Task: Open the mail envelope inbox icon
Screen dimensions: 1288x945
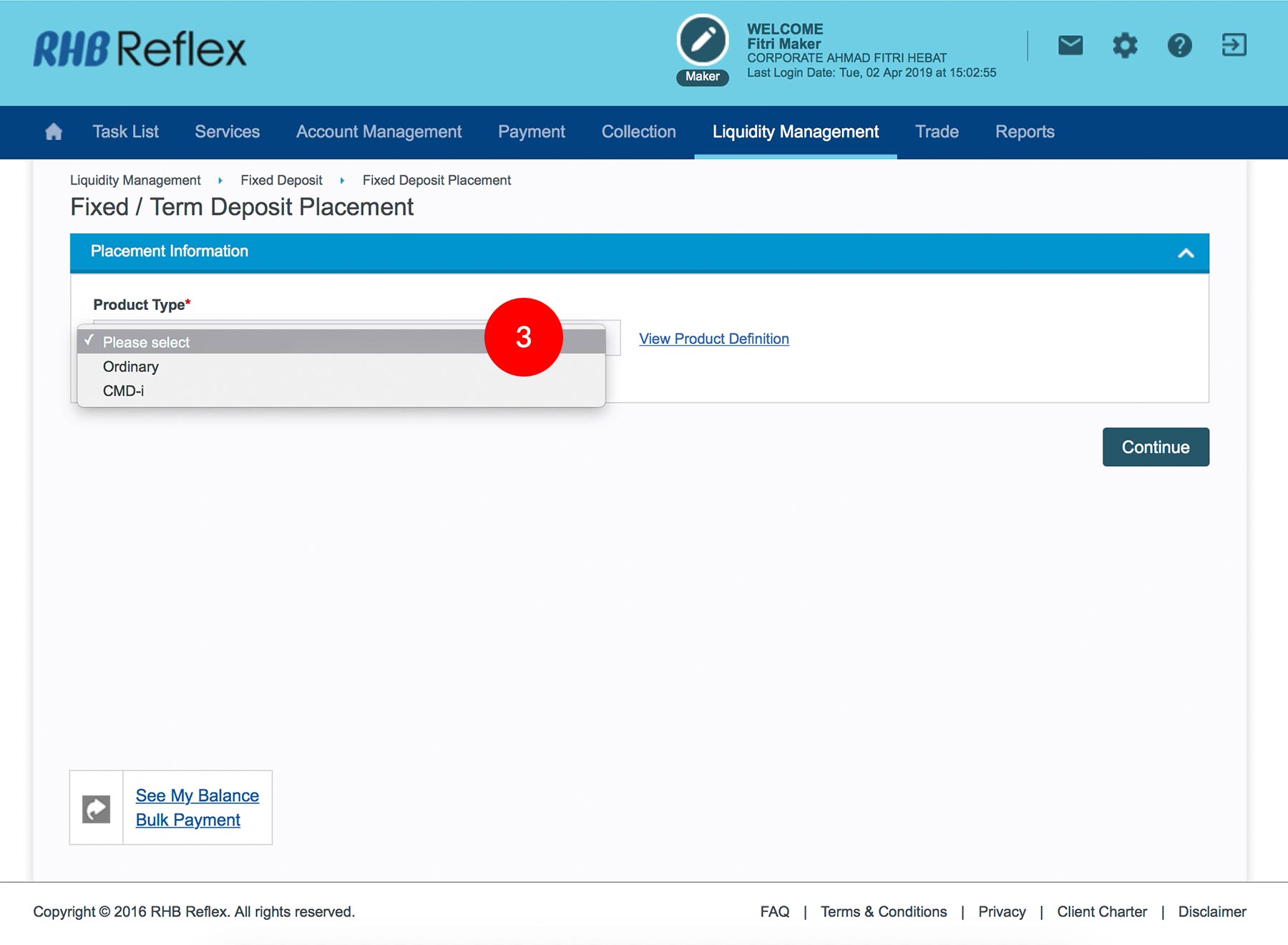Action: (x=1070, y=46)
